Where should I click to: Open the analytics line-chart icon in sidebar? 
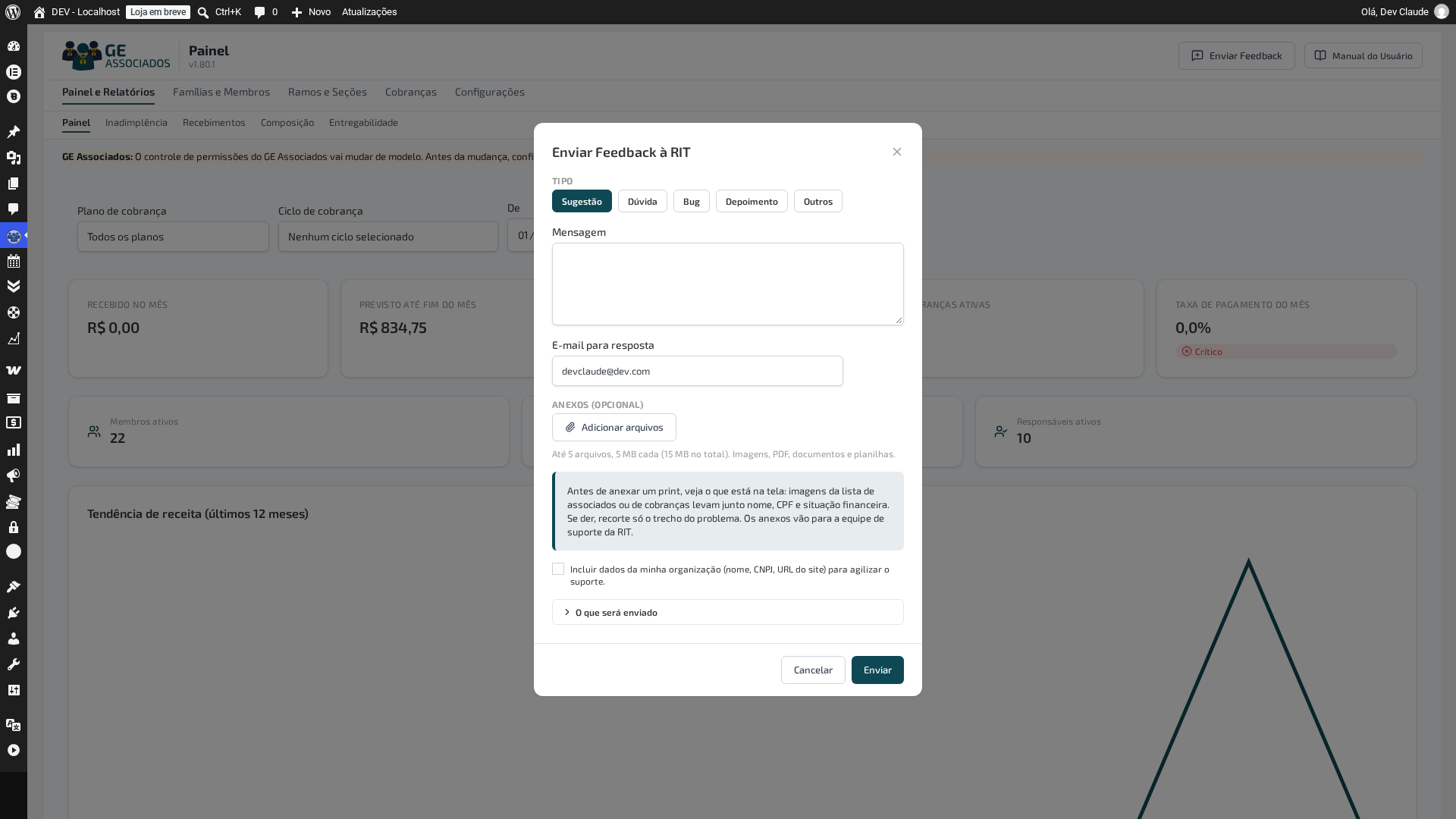click(14, 338)
